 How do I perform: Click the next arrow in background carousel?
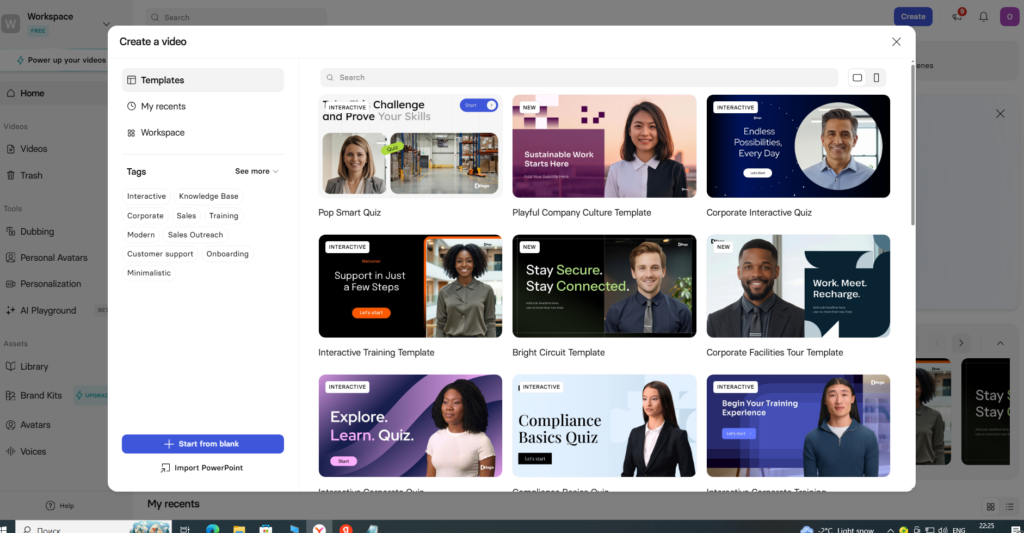click(x=961, y=343)
